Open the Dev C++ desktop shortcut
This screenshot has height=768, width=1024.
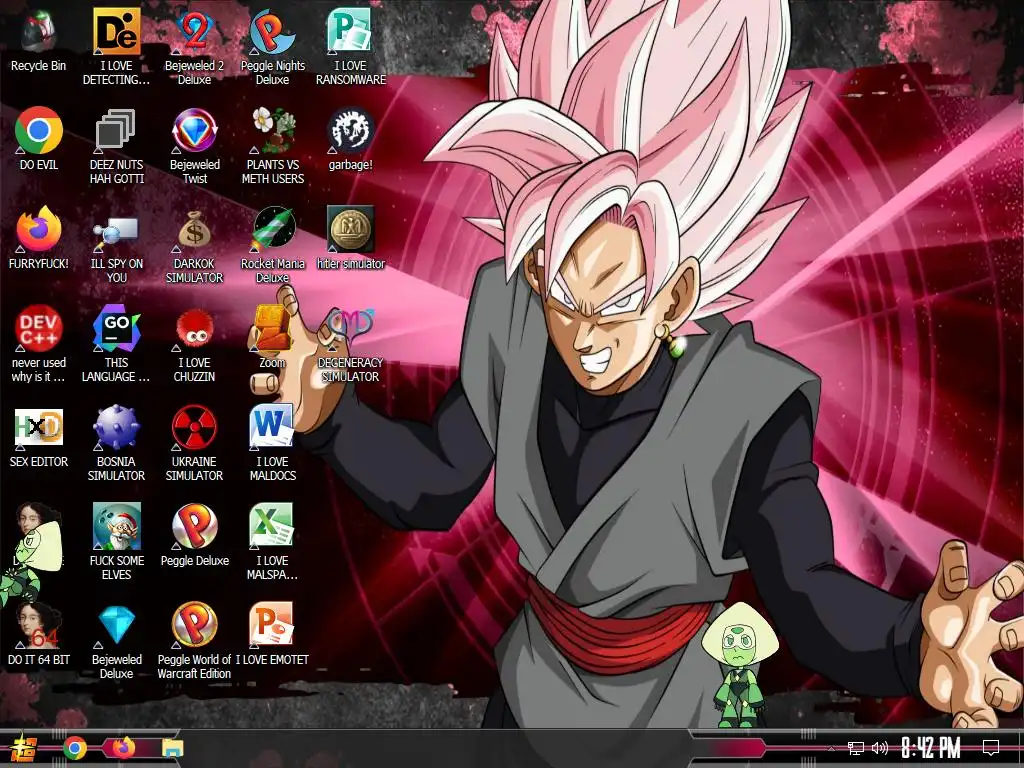point(39,344)
